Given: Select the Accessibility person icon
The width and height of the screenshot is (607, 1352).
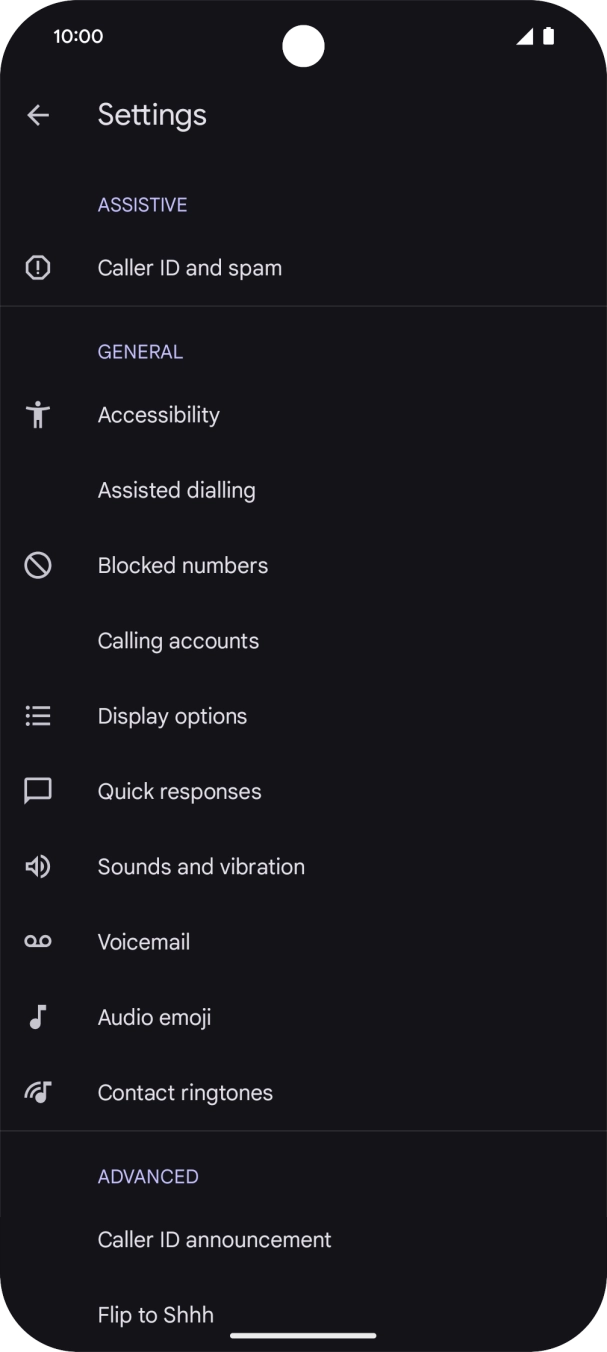Looking at the screenshot, I should (37, 414).
